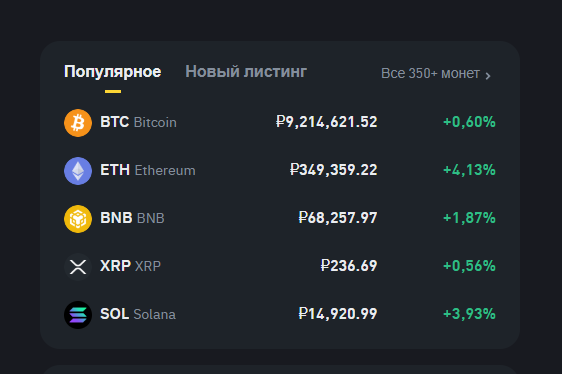Click Solana's +3,93% change value

[469, 314]
